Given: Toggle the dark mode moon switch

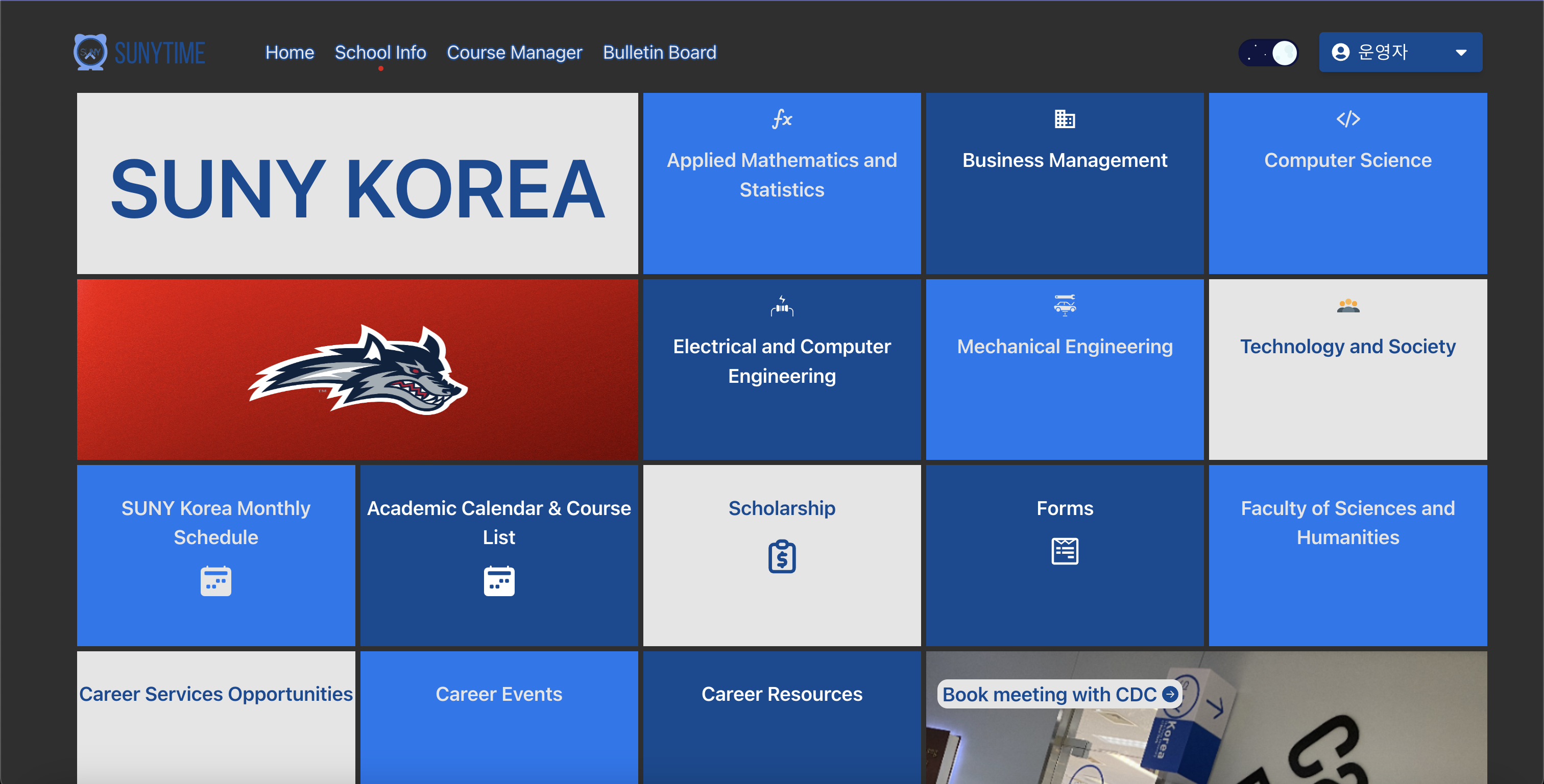Looking at the screenshot, I should pyautogui.click(x=1268, y=53).
